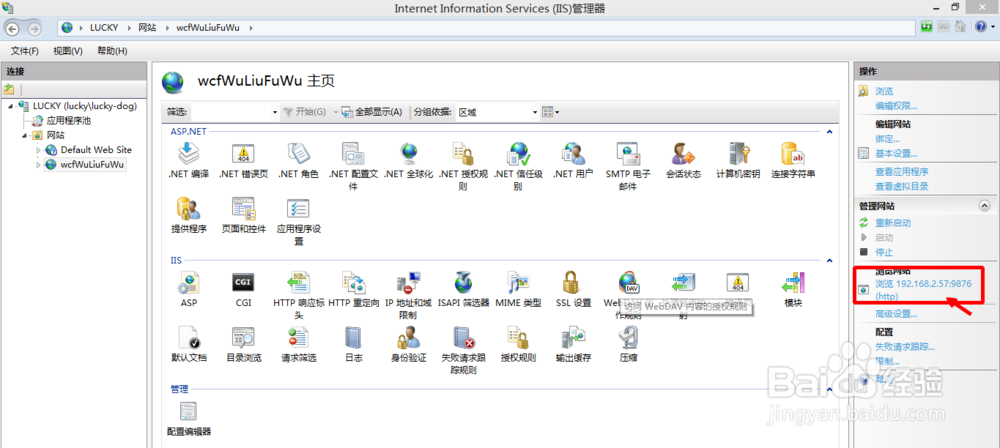Open the 配置编辑器 feature icon

pos(189,412)
